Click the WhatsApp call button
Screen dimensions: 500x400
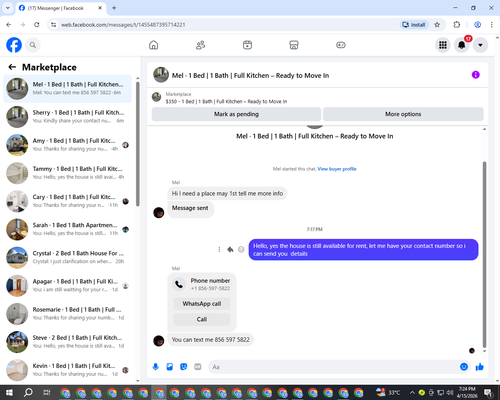(202, 304)
